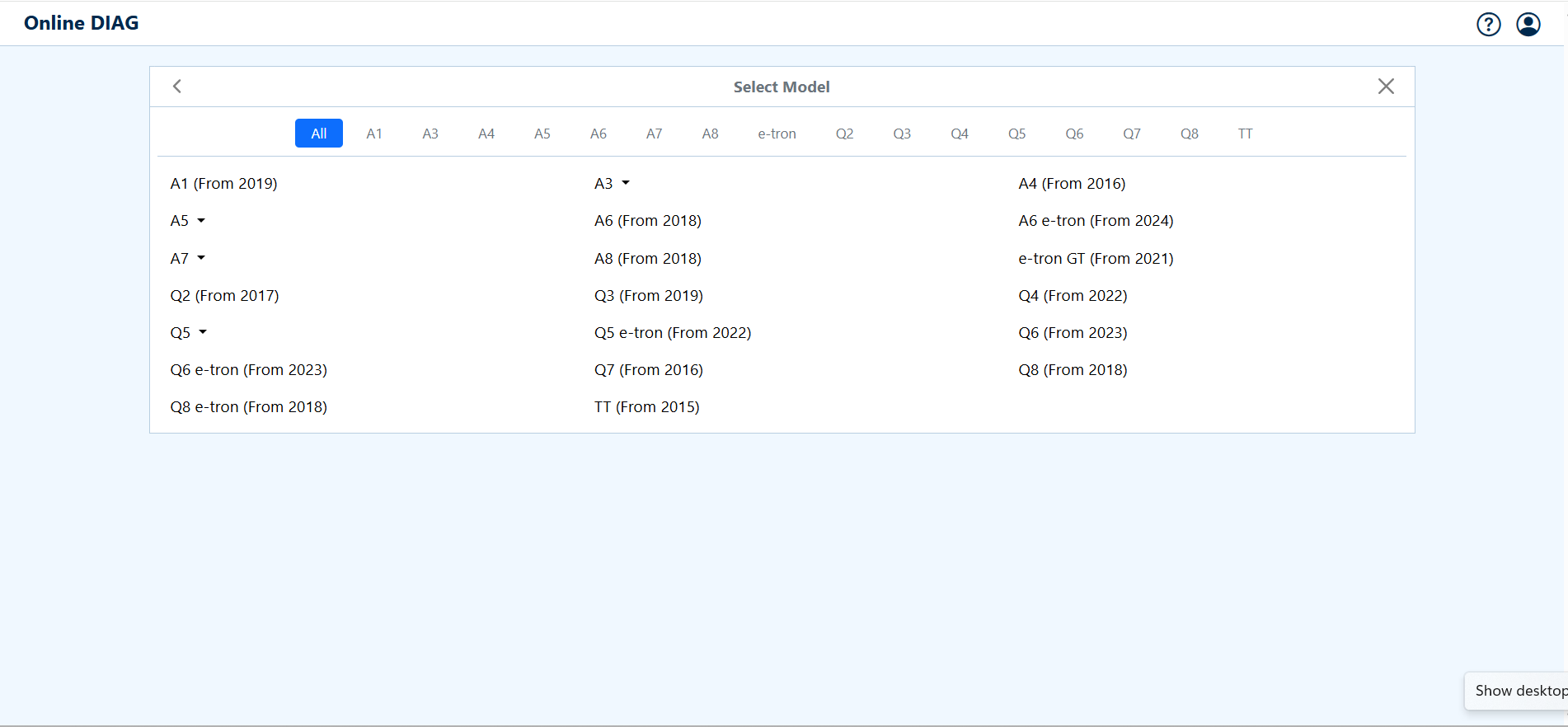This screenshot has width=1568, height=727.
Task: Switch to the e-tron filter tab
Action: [x=777, y=134]
